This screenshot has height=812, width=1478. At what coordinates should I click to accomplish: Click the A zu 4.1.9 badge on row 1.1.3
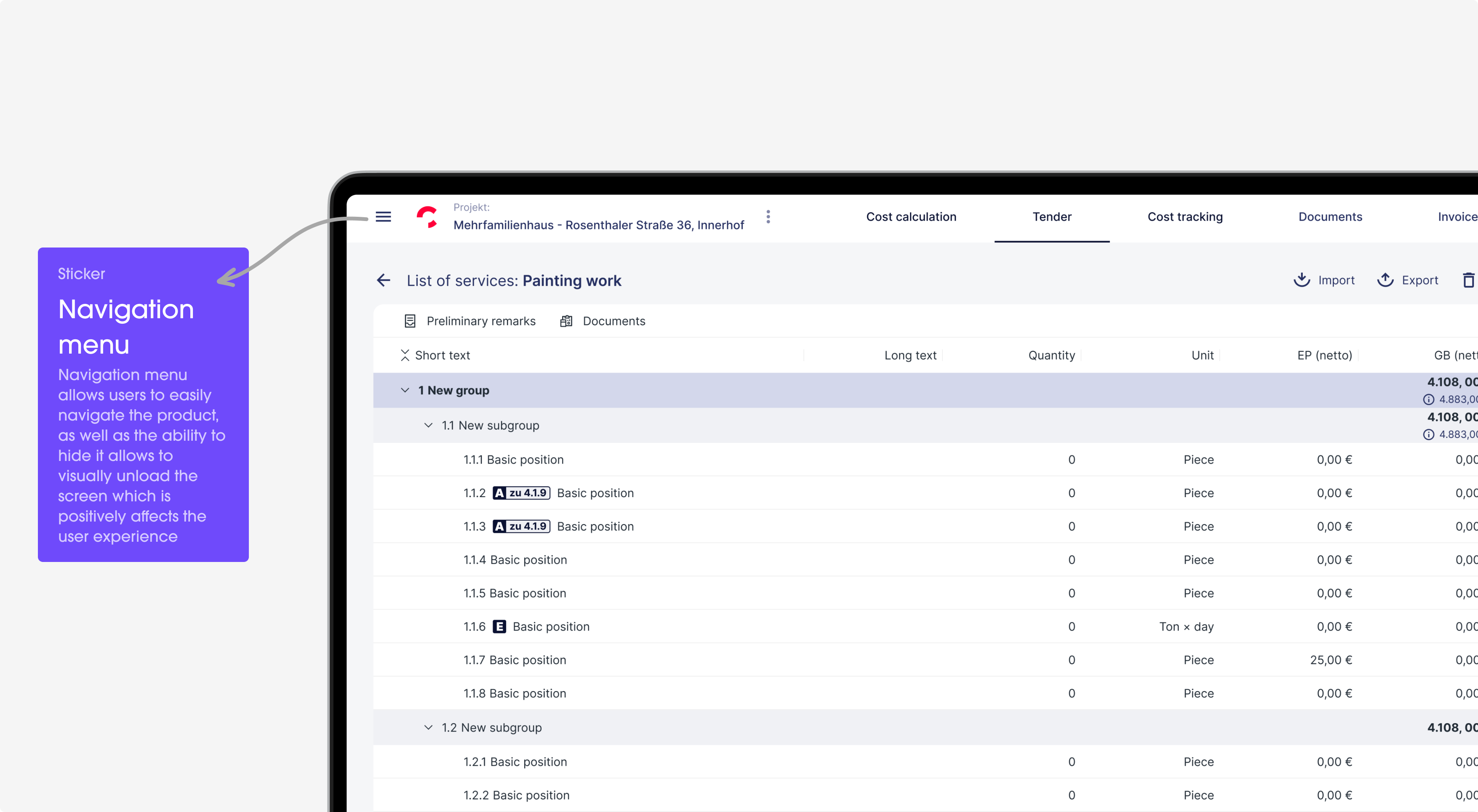[522, 527]
